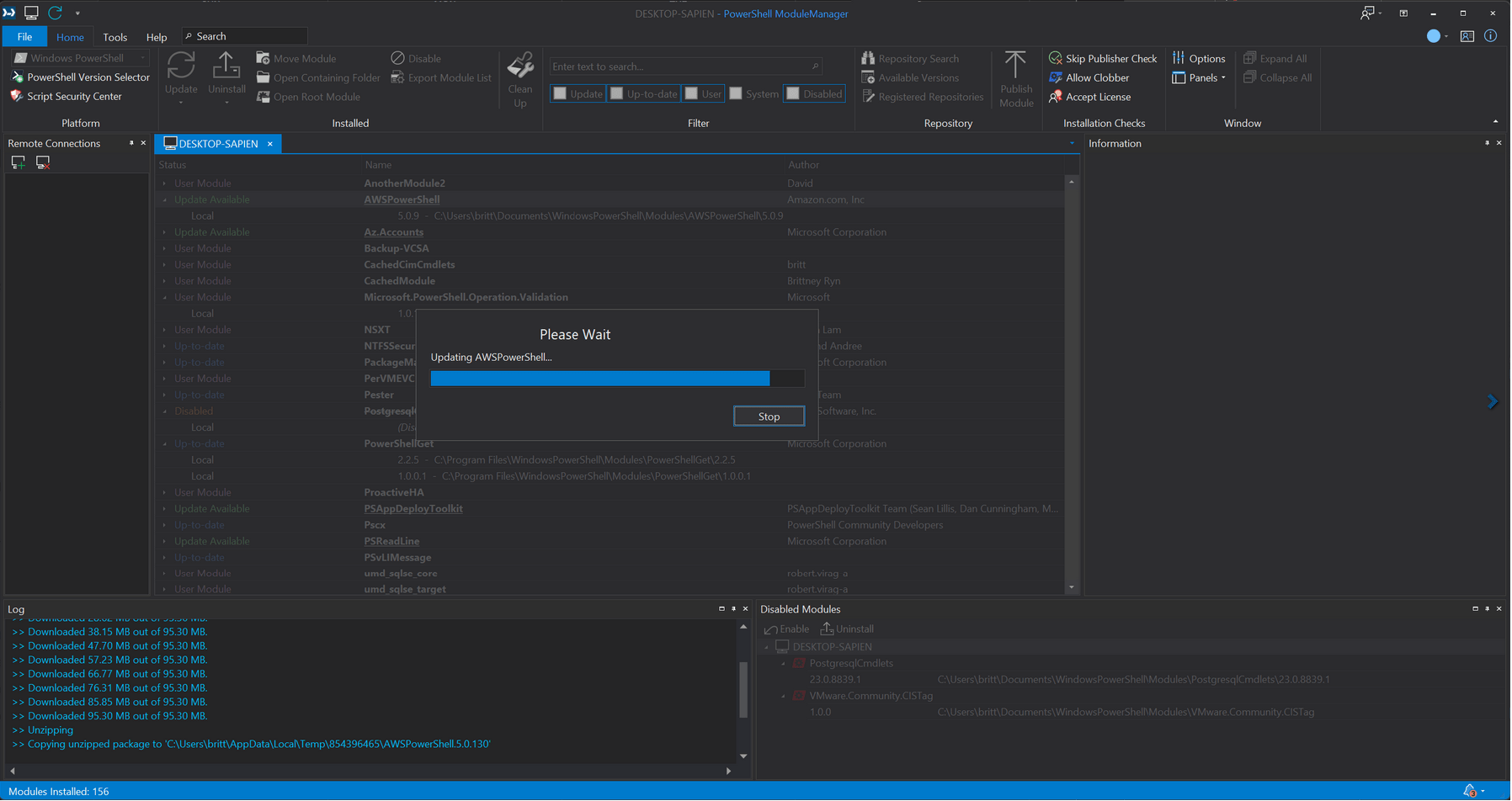
Task: Click the Clean Up broom icon
Action: (x=520, y=66)
